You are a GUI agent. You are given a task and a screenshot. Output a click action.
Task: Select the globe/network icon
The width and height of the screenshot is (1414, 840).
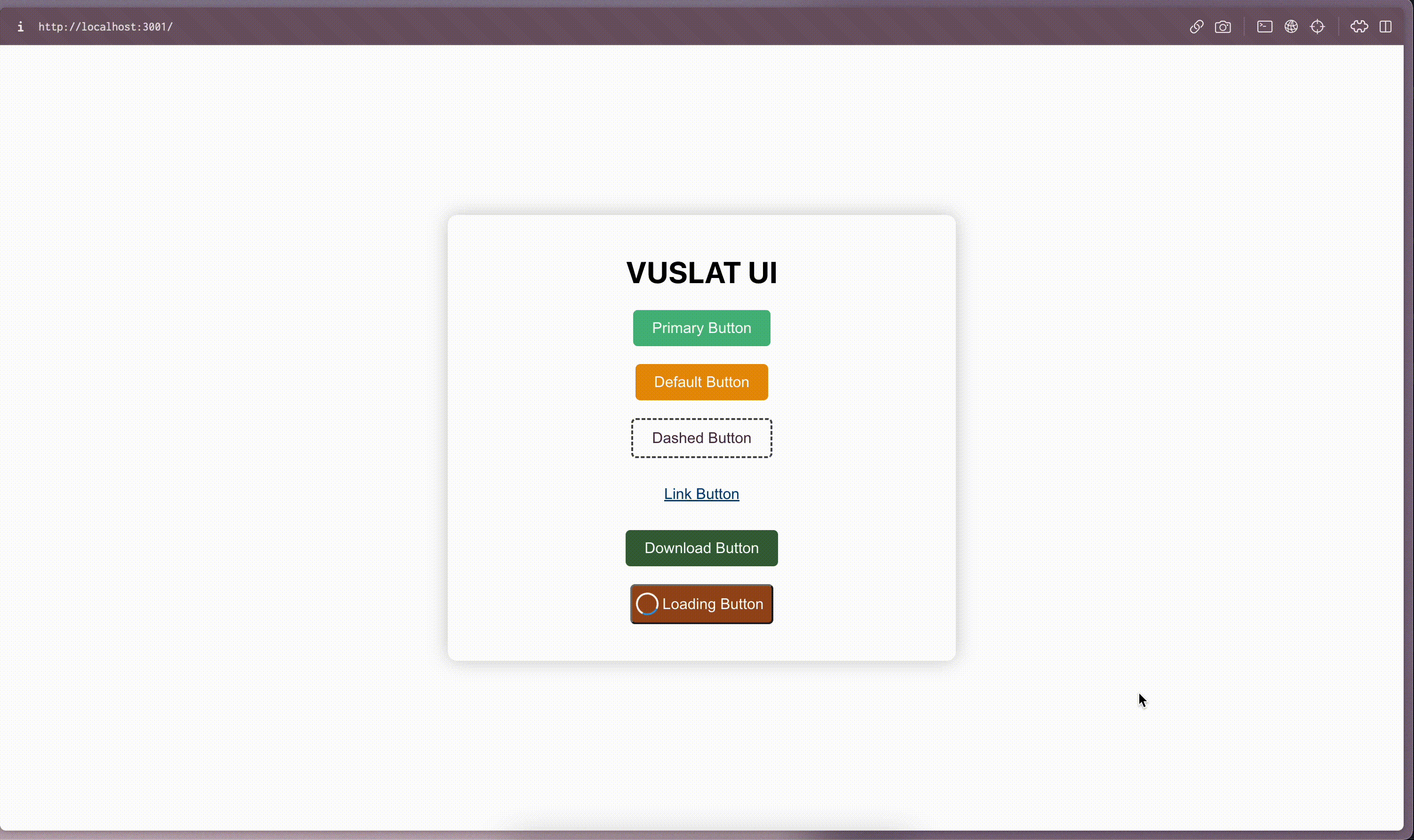(1291, 26)
